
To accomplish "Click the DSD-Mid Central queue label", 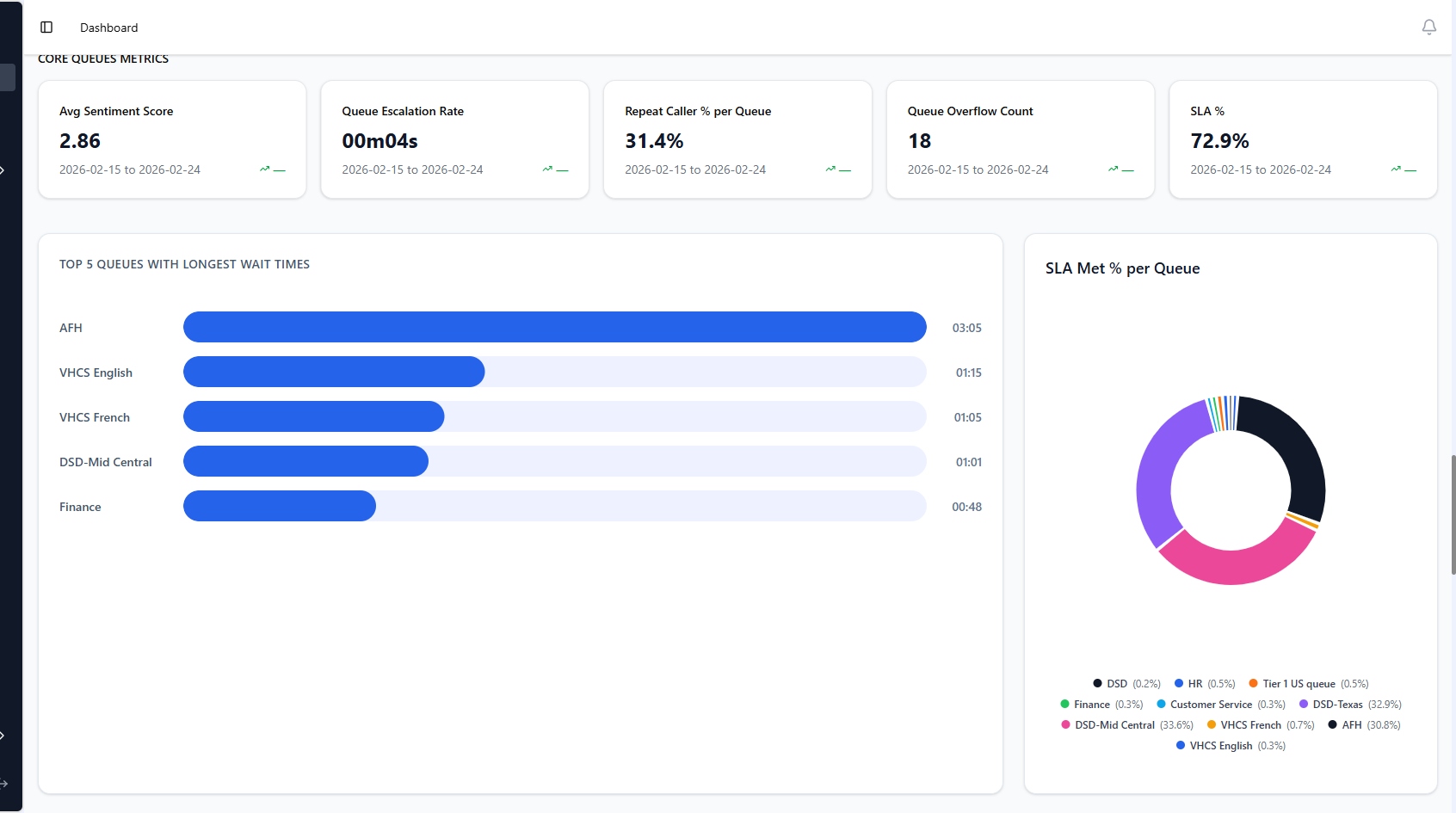I will click(106, 461).
